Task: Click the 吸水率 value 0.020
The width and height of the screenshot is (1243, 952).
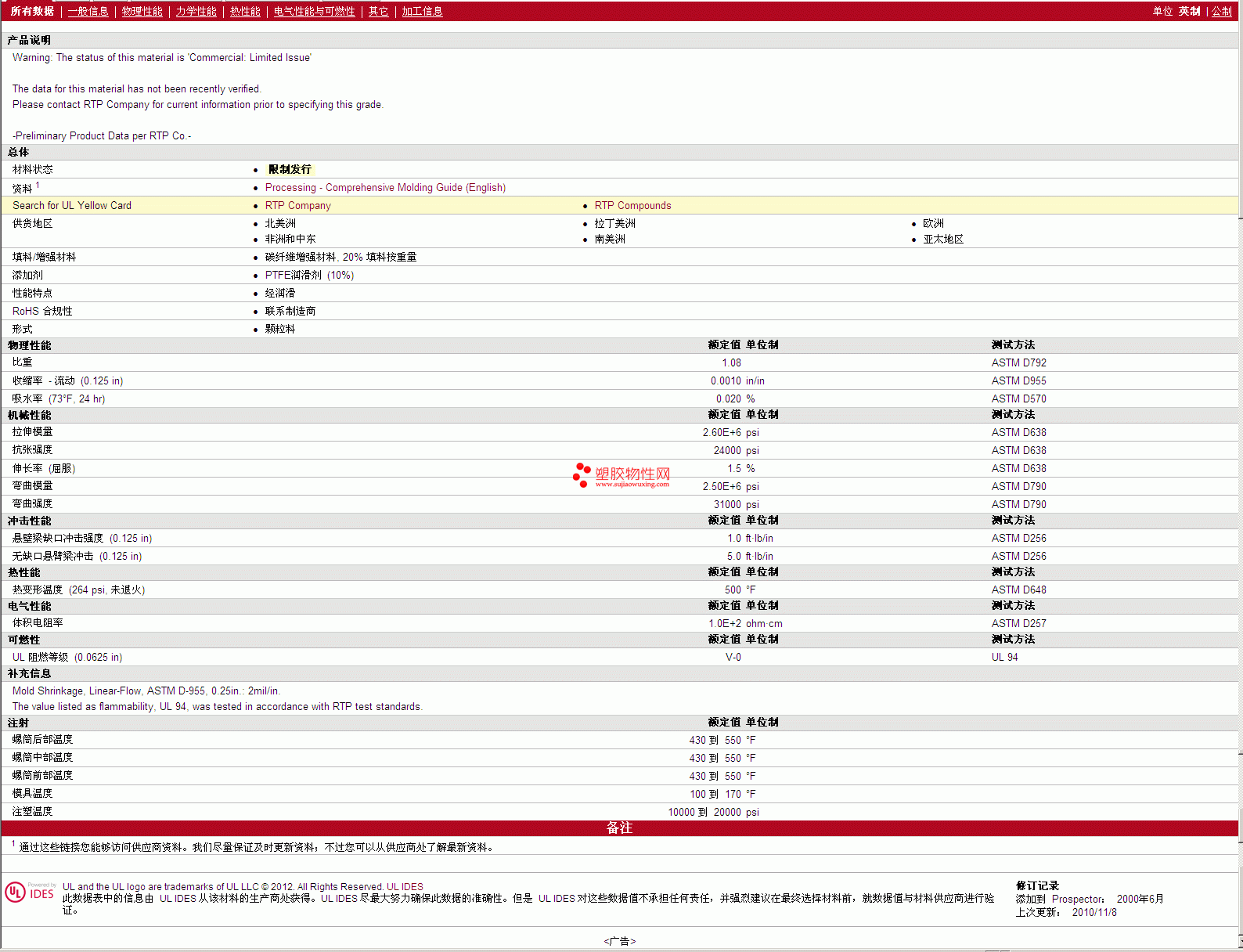Action: (728, 398)
